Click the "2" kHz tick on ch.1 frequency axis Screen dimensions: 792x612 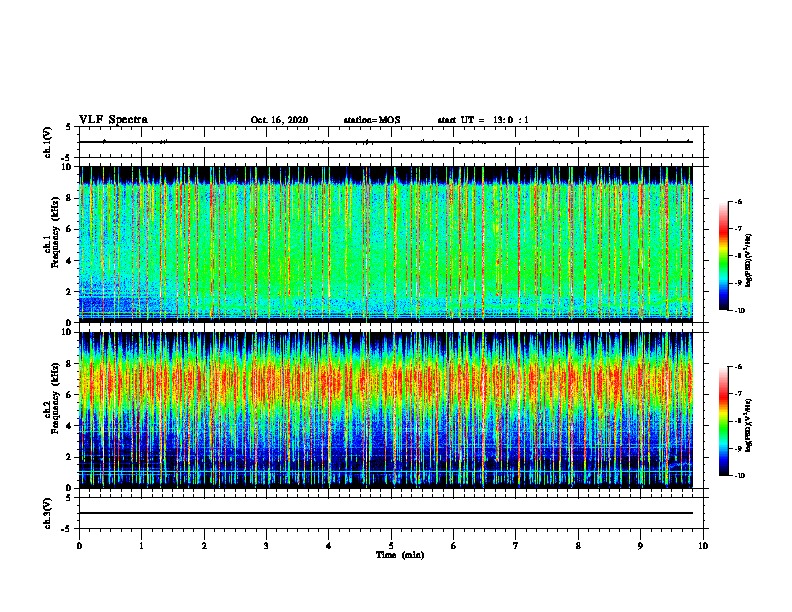69,292
